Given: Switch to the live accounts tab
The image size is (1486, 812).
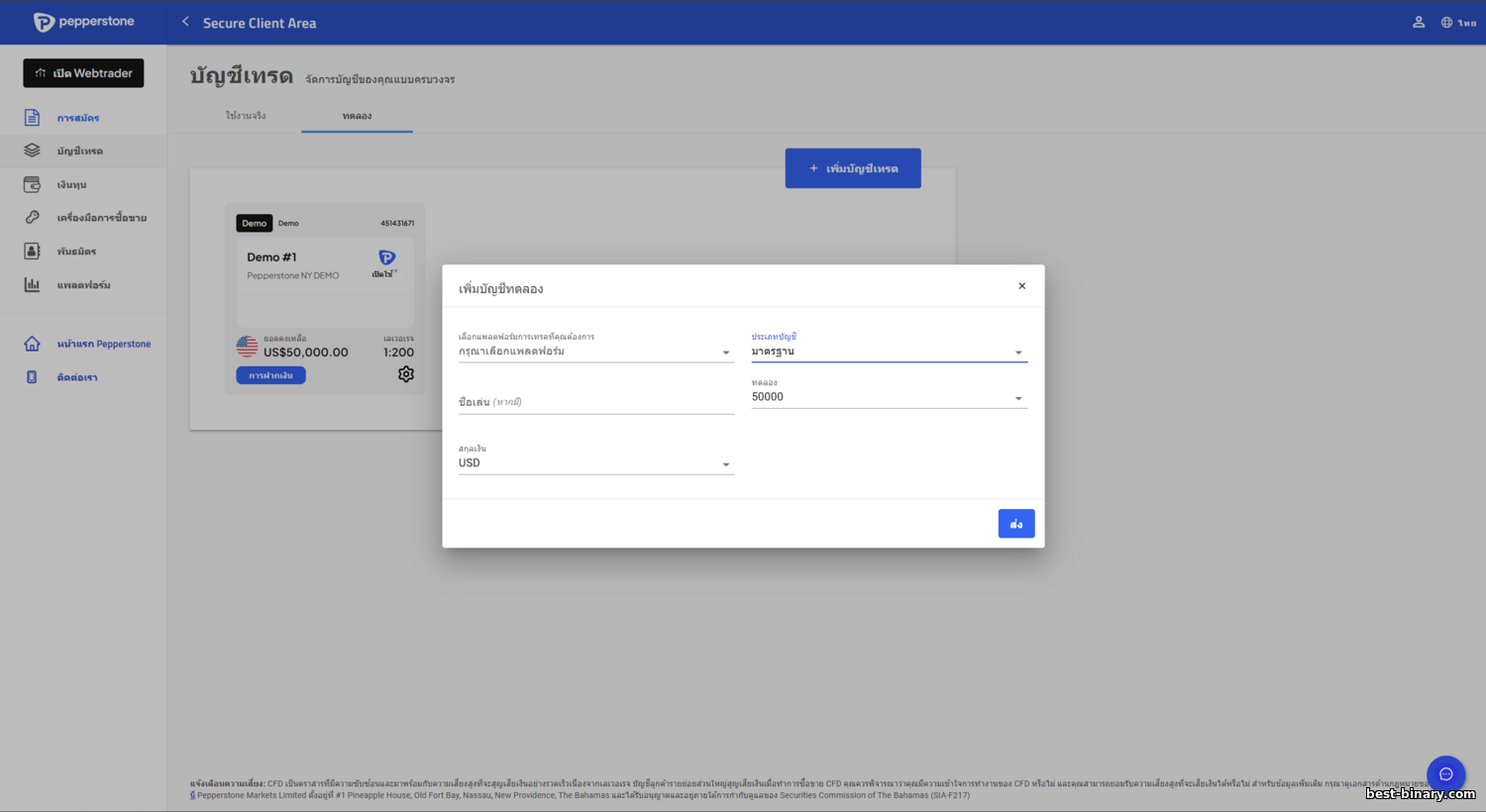Looking at the screenshot, I should pos(246,116).
